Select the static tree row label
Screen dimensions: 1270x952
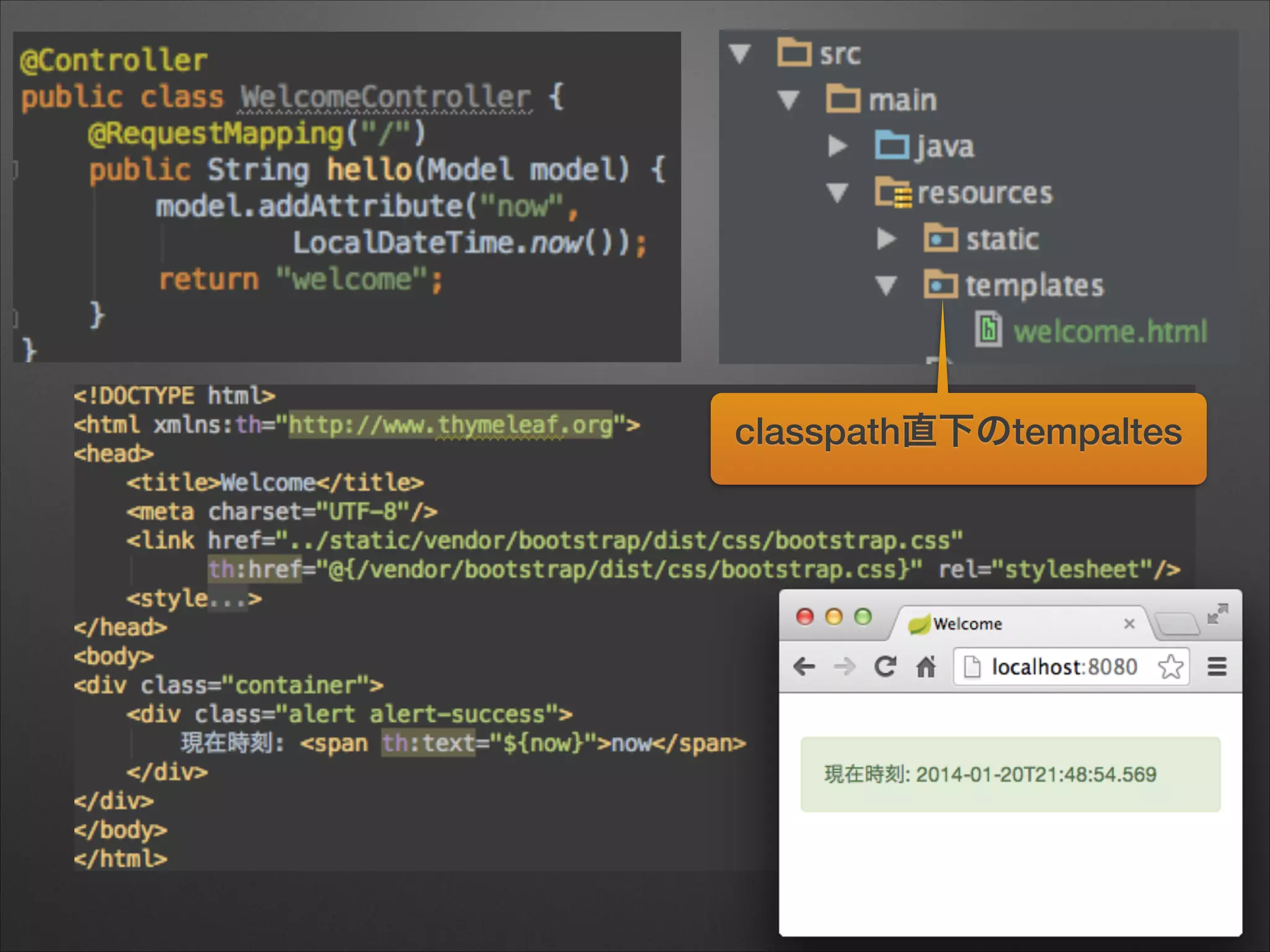coord(1002,239)
